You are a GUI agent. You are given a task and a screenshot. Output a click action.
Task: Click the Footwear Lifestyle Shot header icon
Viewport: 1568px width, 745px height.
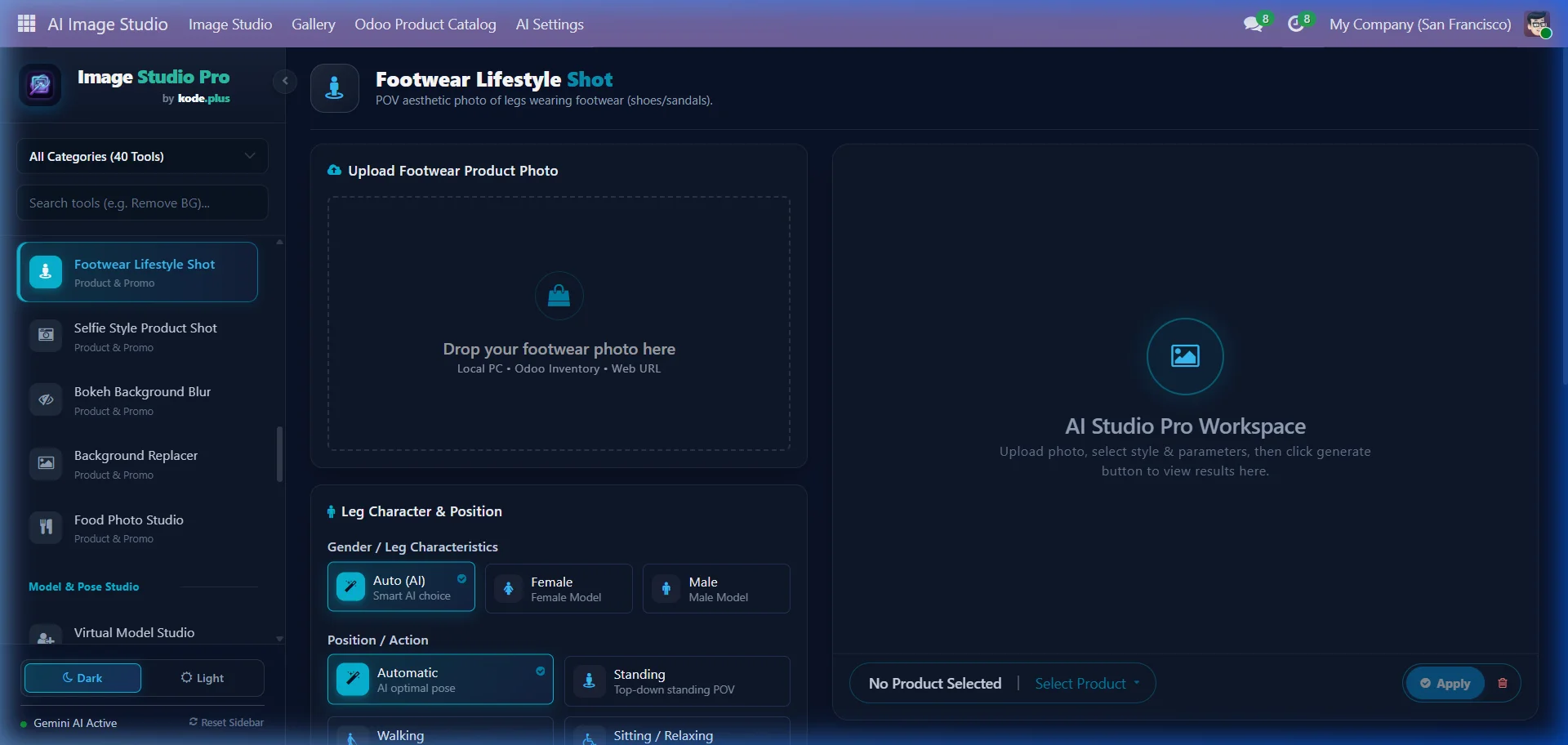coord(335,88)
